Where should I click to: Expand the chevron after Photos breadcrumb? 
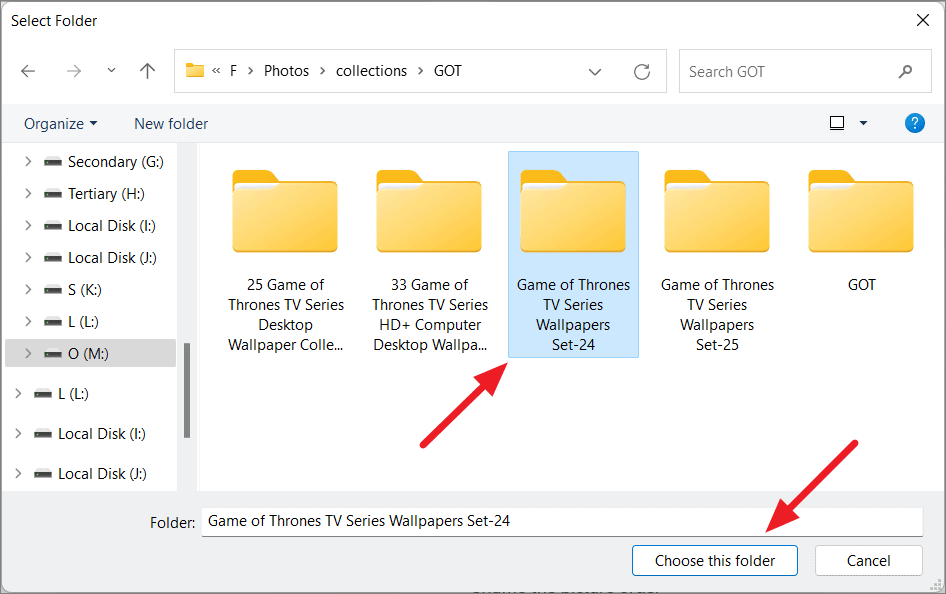pos(323,71)
